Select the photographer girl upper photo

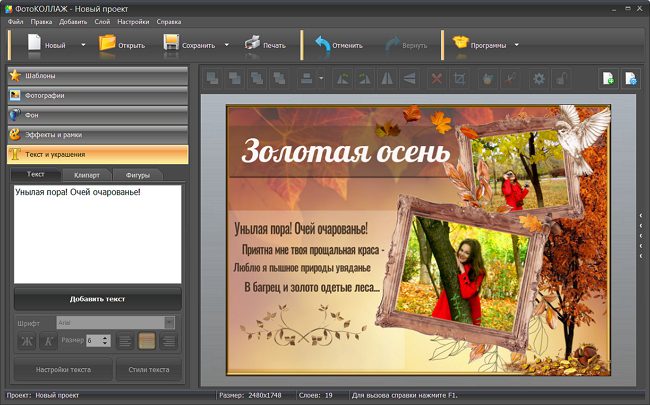click(x=523, y=171)
